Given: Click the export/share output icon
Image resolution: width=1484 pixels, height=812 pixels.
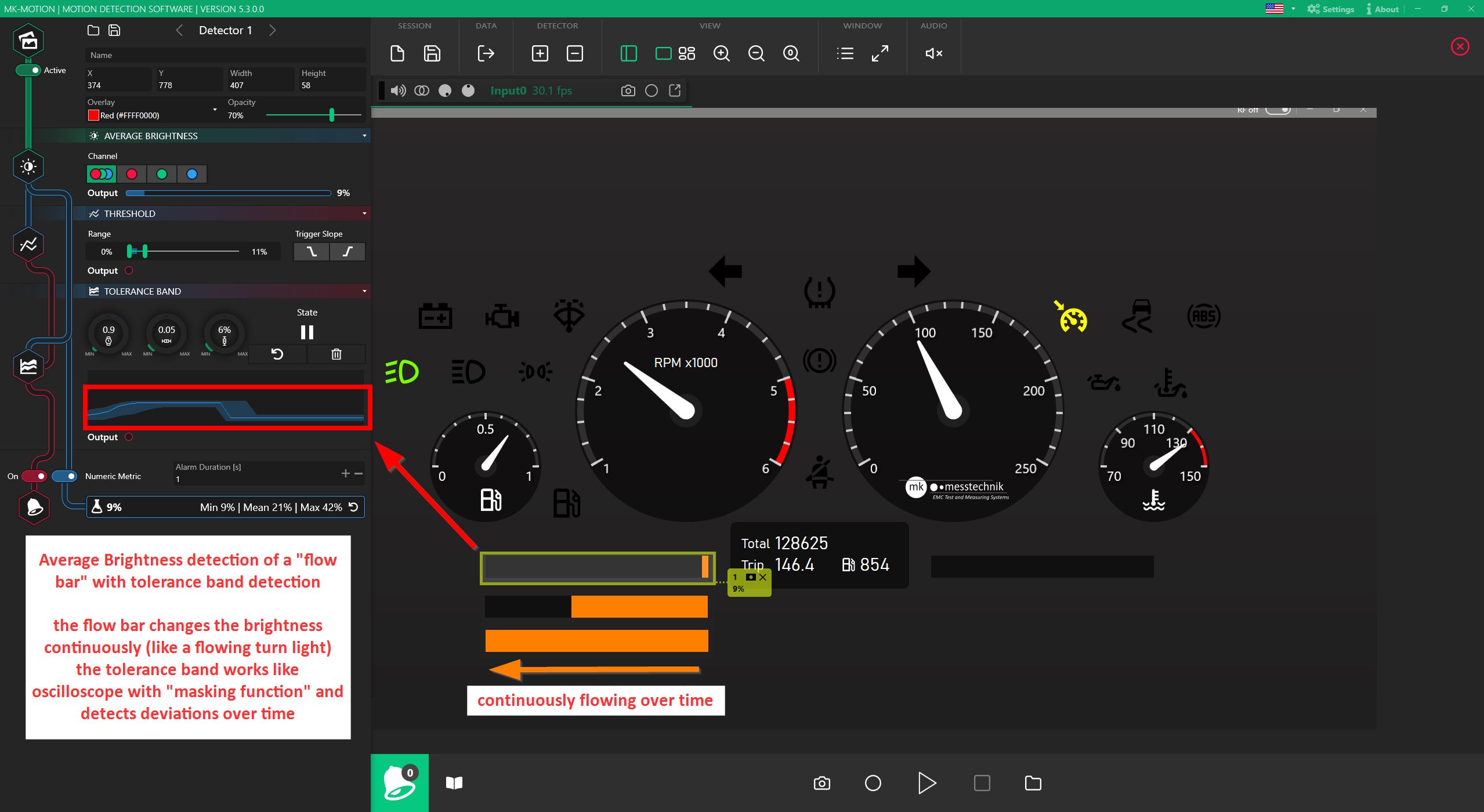Looking at the screenshot, I should [676, 90].
